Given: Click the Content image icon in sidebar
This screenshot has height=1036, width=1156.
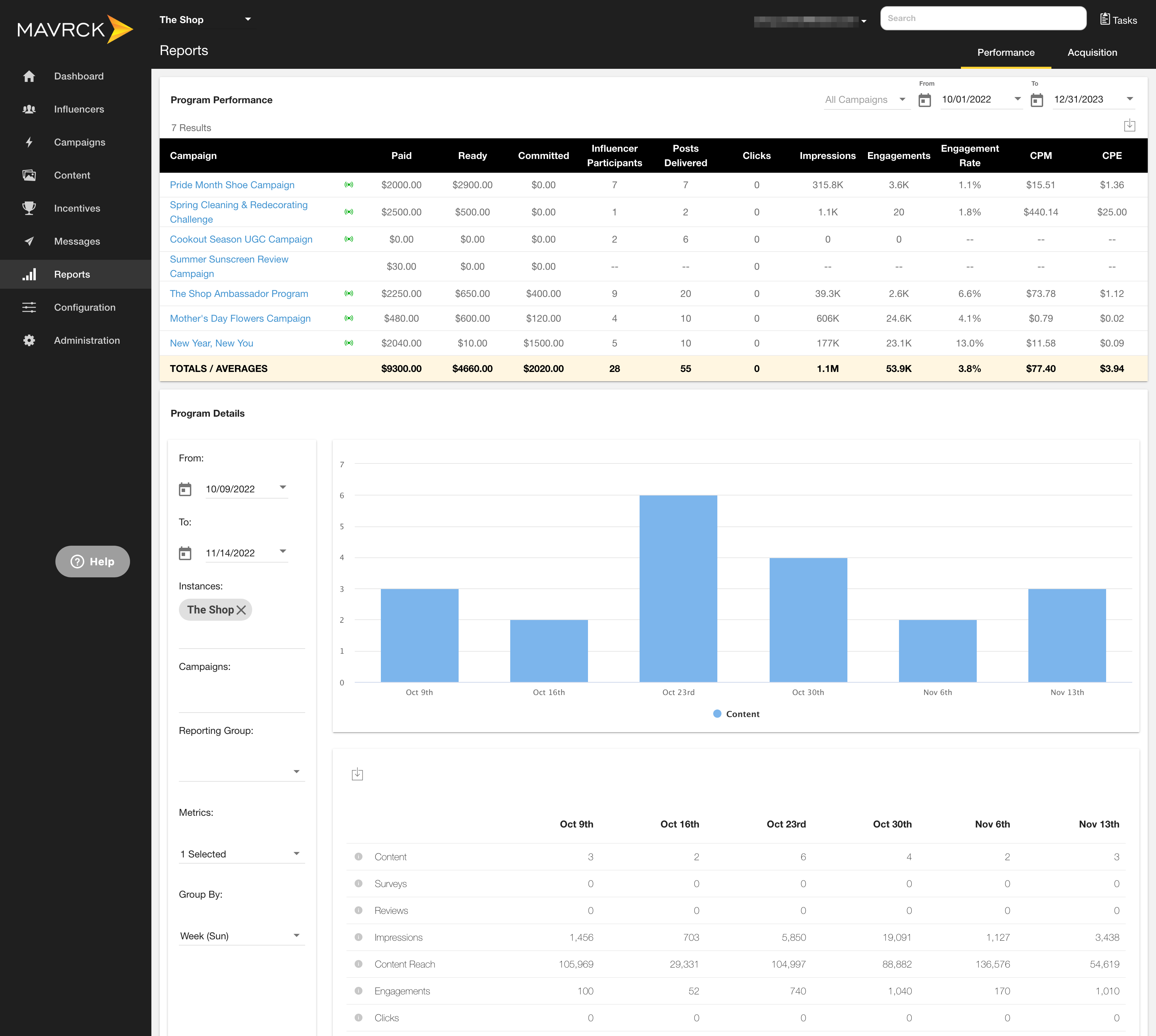Looking at the screenshot, I should [x=29, y=175].
